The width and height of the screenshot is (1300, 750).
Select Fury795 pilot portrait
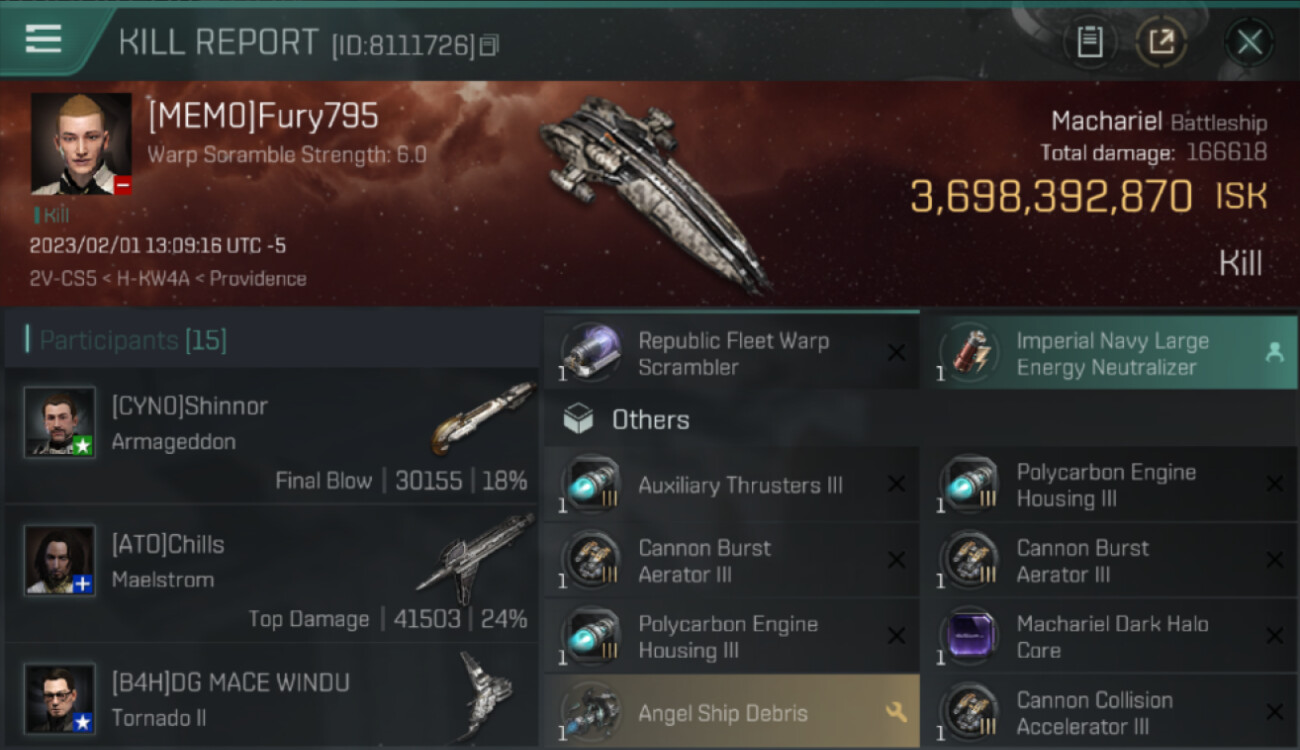(x=81, y=144)
